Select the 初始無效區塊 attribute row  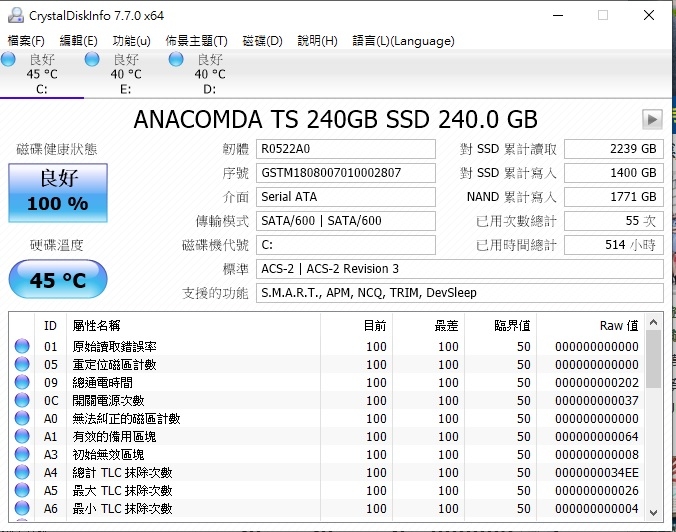(327, 454)
